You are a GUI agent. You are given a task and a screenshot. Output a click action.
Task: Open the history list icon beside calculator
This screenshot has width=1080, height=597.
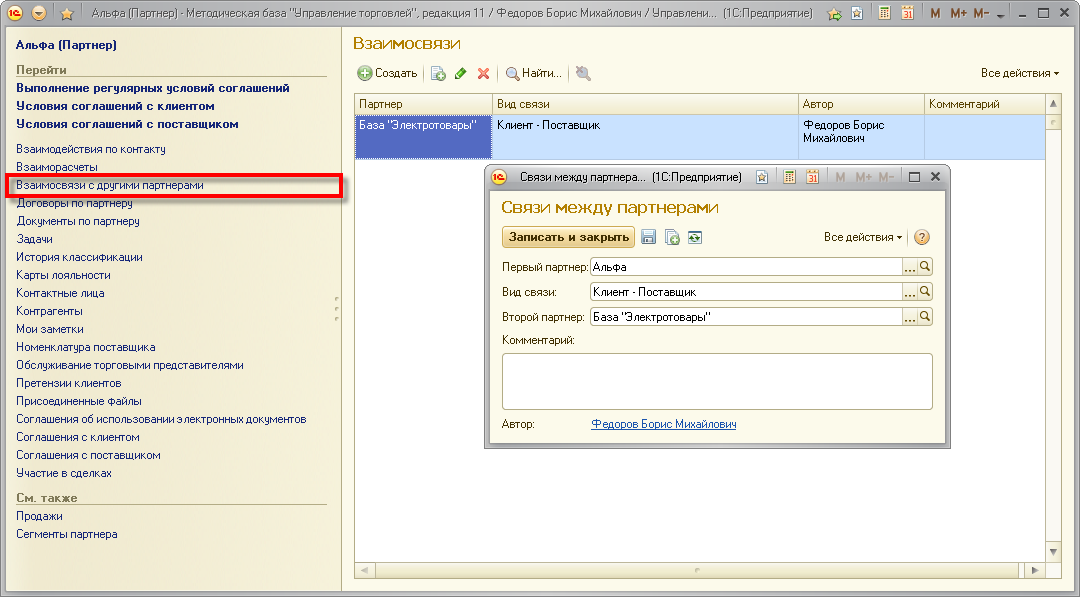[x=857, y=13]
